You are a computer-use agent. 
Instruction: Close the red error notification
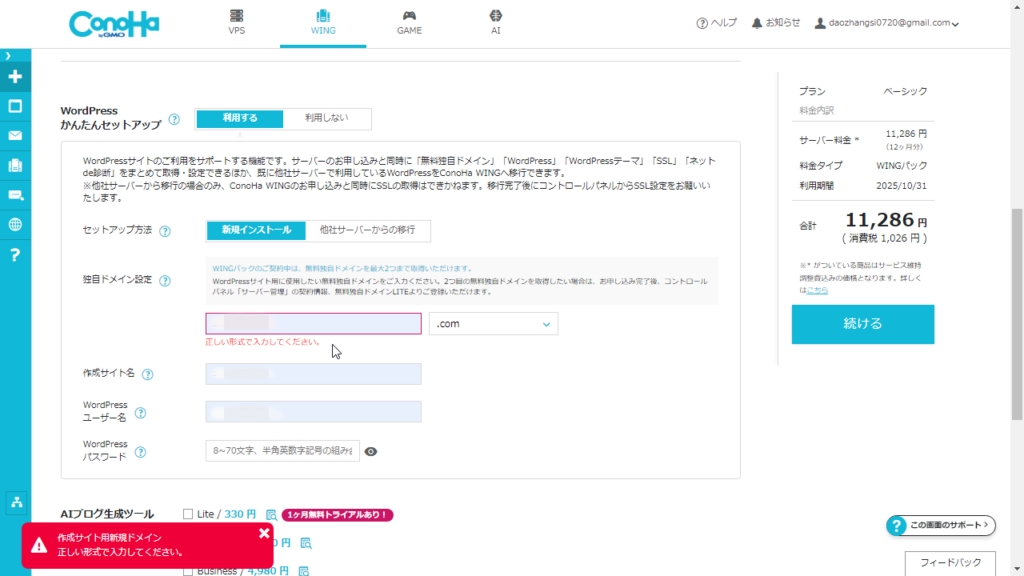coord(264,533)
